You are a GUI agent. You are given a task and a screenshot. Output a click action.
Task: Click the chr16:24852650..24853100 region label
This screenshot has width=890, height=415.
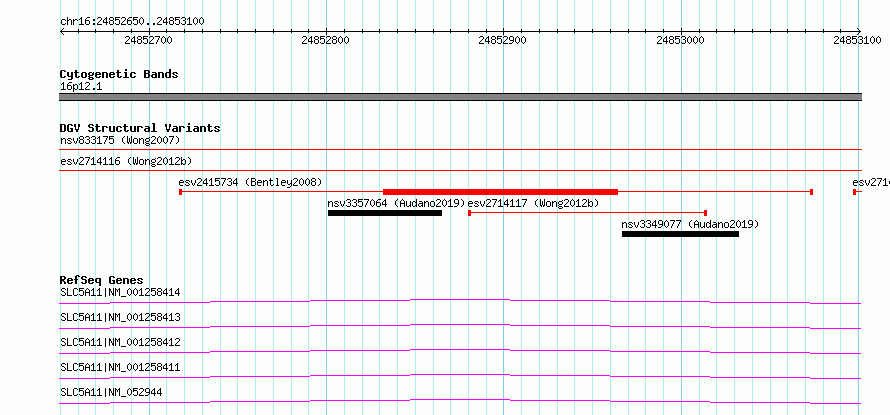coord(132,21)
